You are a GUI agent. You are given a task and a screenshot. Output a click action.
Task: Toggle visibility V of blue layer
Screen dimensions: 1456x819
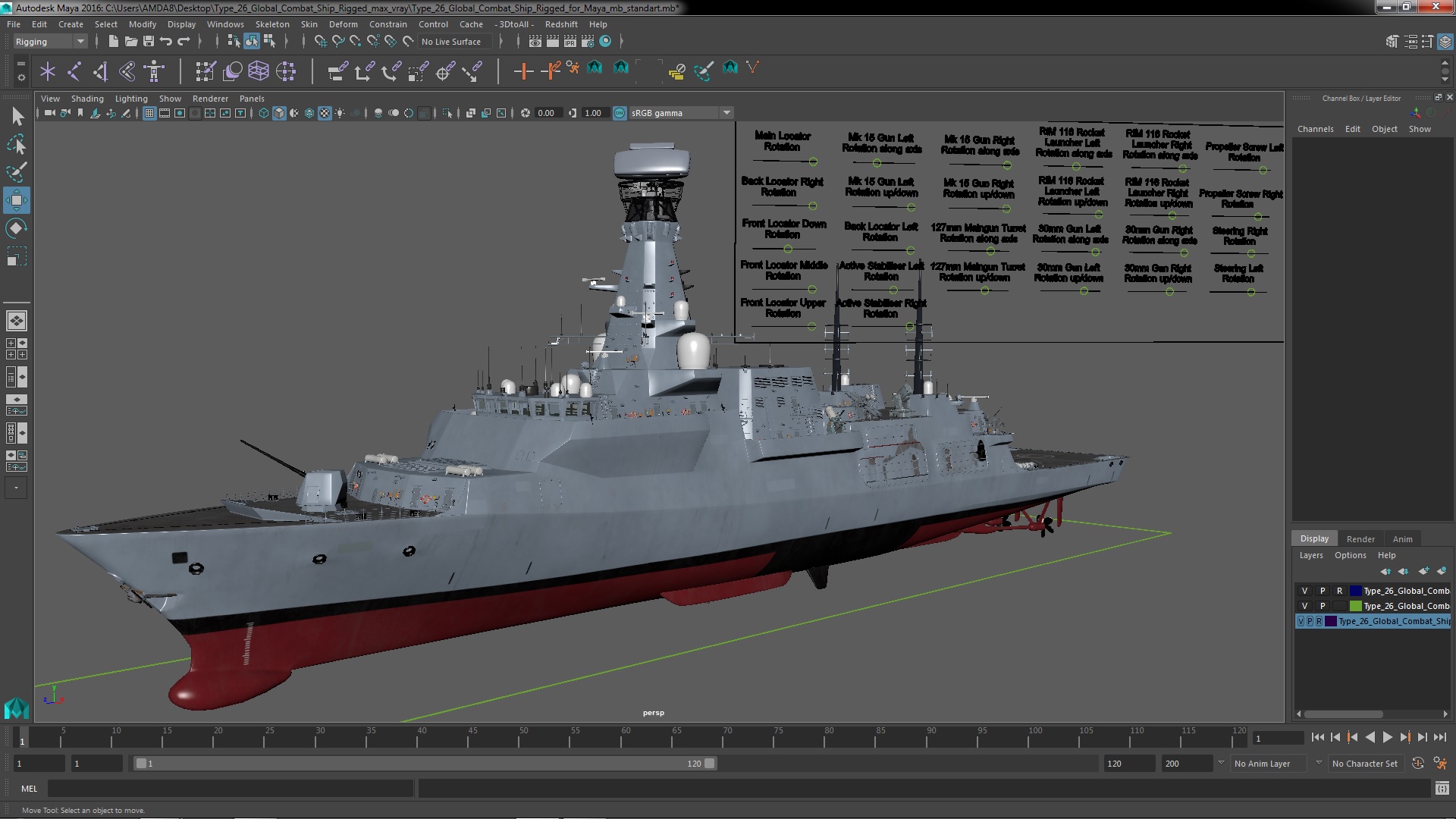pyautogui.click(x=1304, y=591)
